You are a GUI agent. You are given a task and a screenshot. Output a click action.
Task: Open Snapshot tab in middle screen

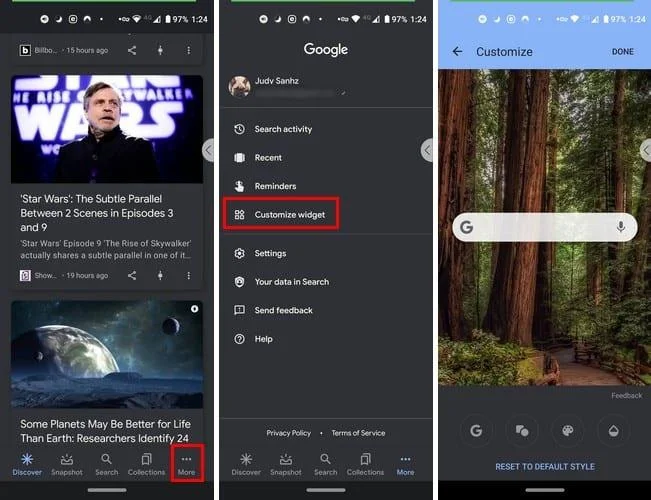(286, 464)
